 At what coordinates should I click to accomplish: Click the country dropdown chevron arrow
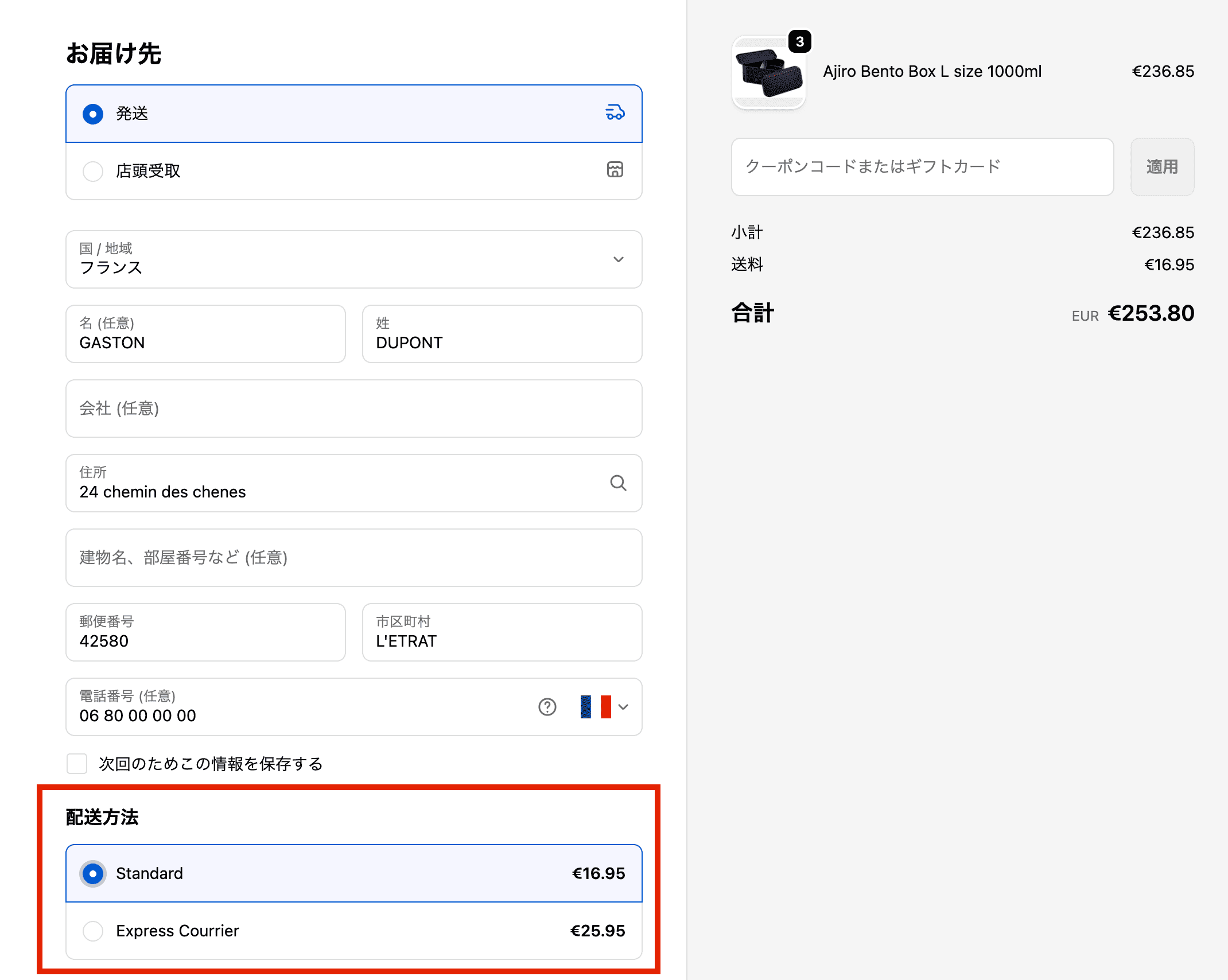pyautogui.click(x=619, y=259)
